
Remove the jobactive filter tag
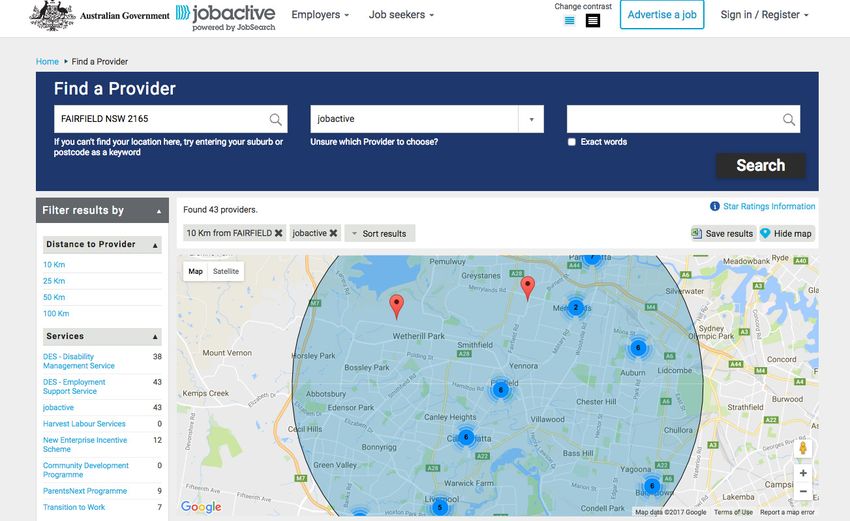333,233
